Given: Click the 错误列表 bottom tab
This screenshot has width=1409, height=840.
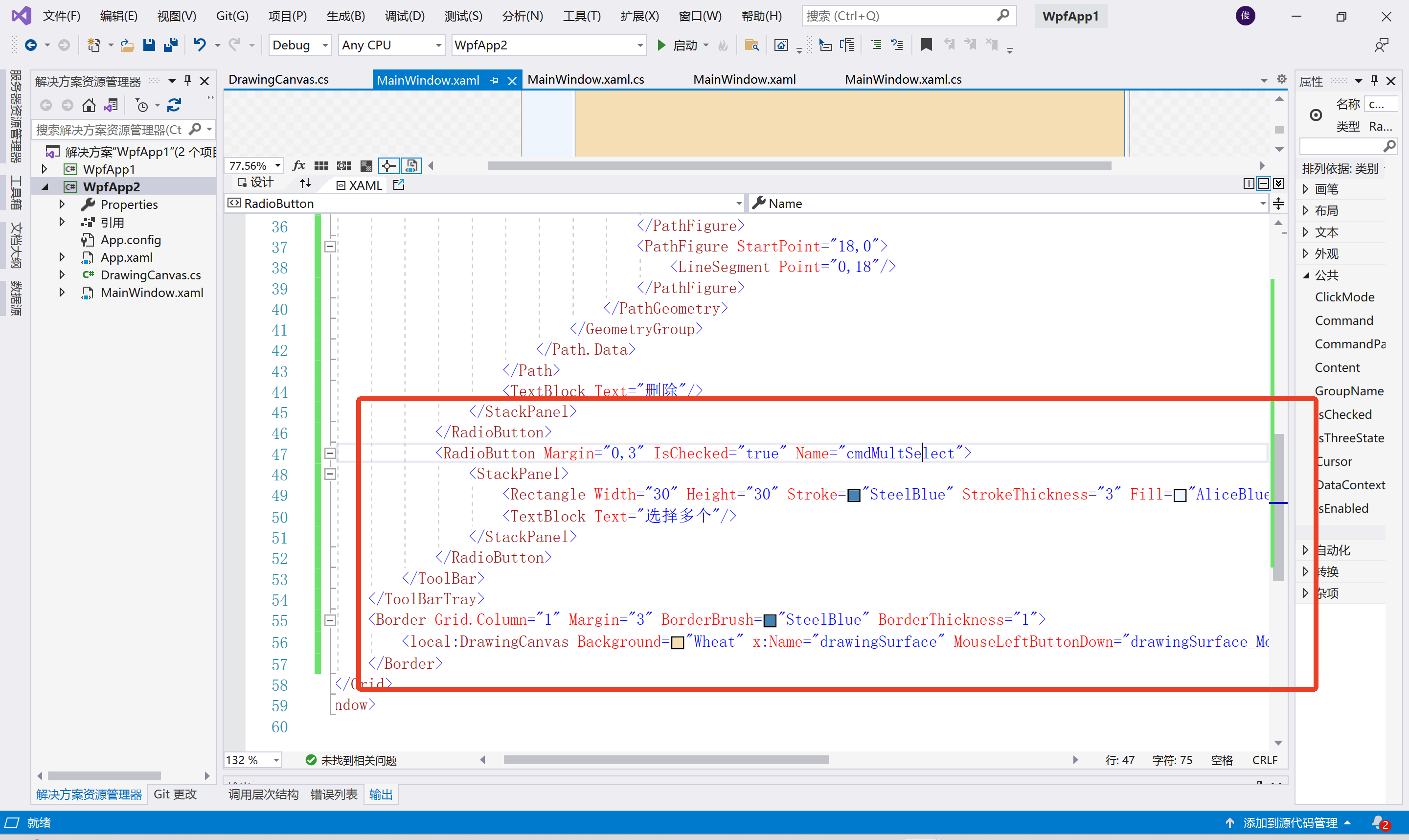Looking at the screenshot, I should [334, 794].
